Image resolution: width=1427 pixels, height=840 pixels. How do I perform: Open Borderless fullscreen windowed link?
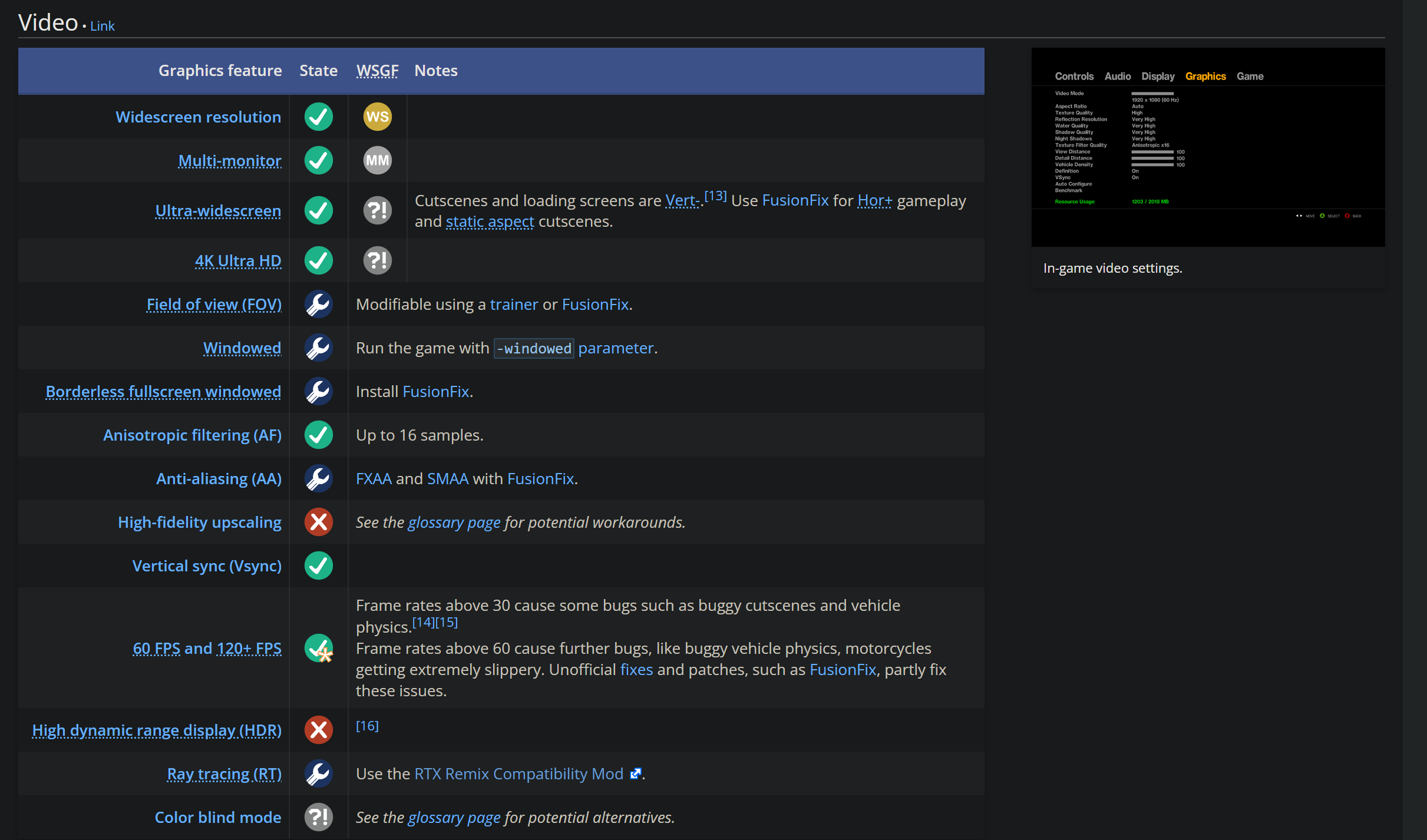pos(163,391)
